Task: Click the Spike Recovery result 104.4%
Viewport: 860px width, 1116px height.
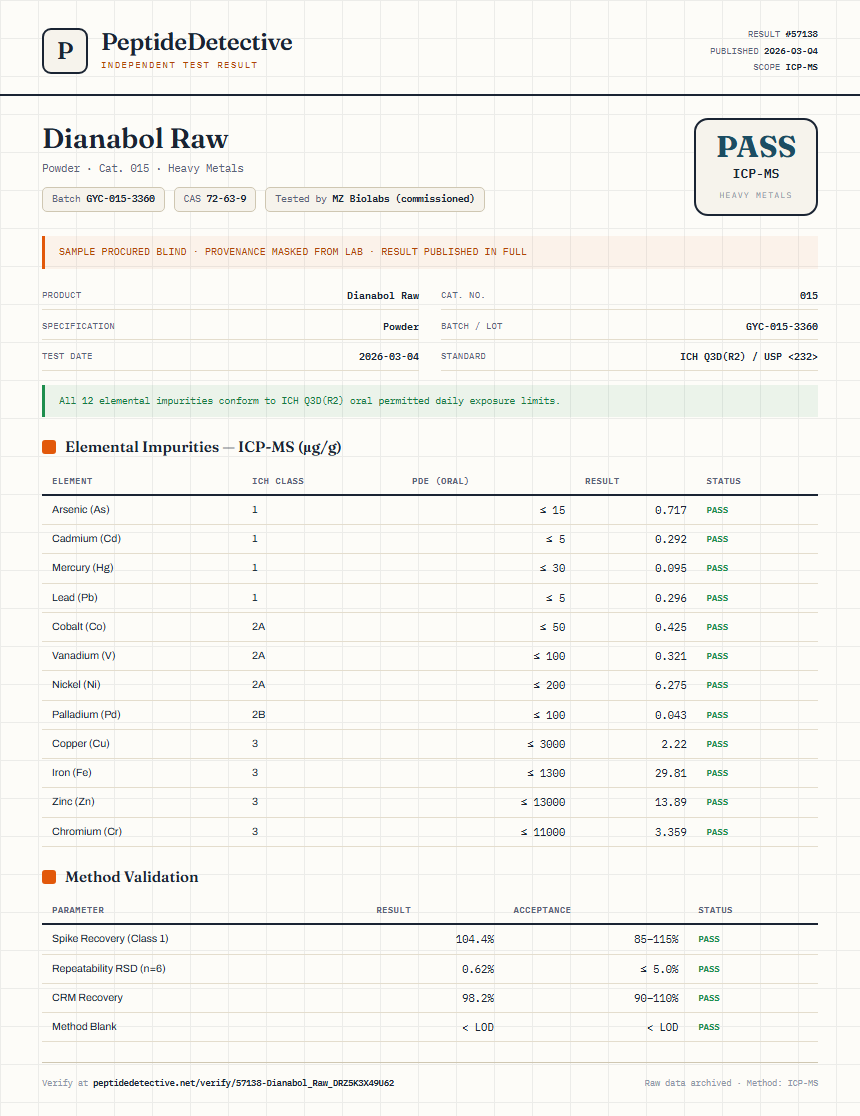Action: tap(475, 939)
